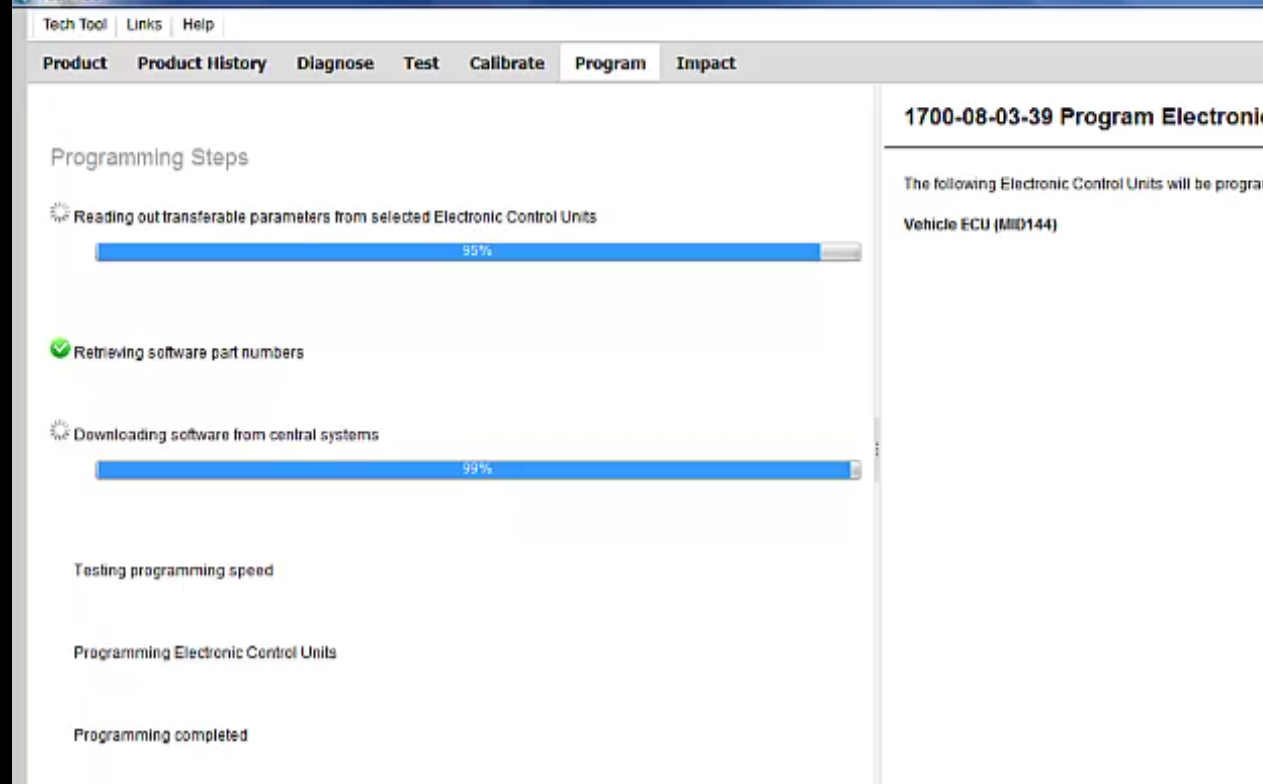
Task: Open the Calibrate tab
Action: (506, 63)
